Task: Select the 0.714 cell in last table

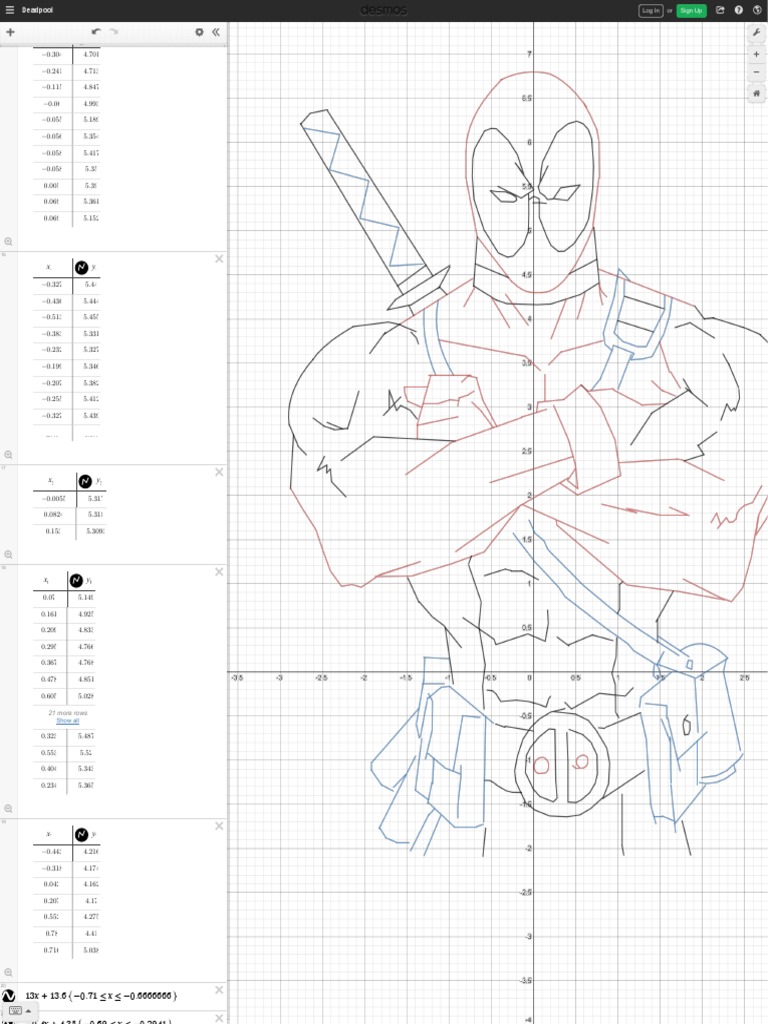Action: tap(53, 950)
